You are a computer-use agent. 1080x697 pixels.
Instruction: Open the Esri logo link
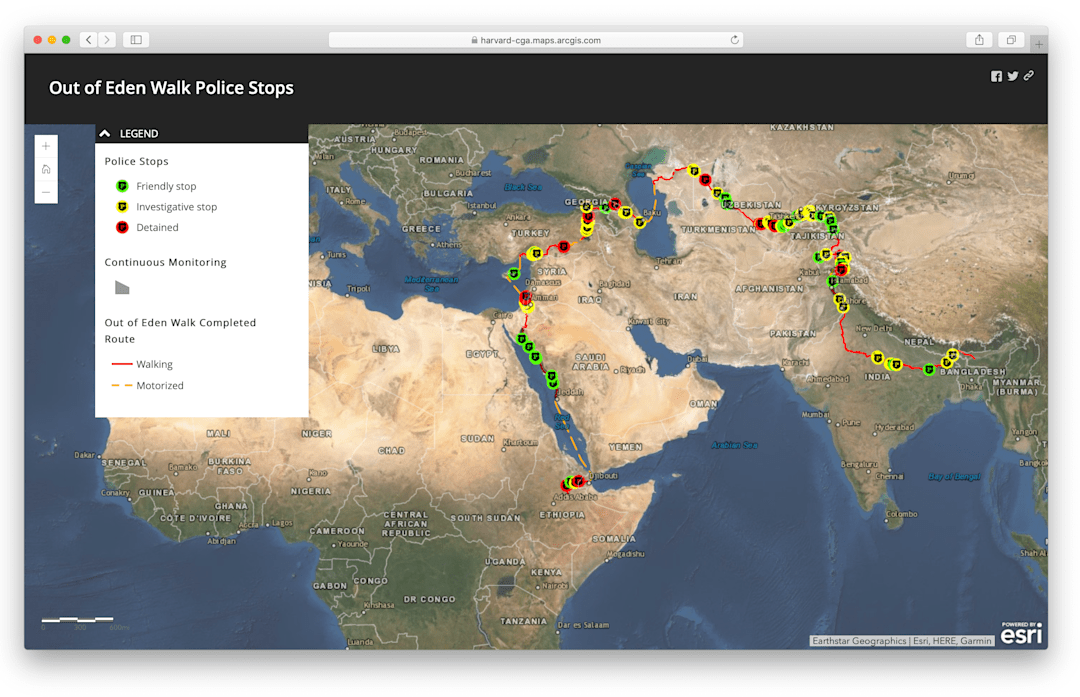(1021, 633)
